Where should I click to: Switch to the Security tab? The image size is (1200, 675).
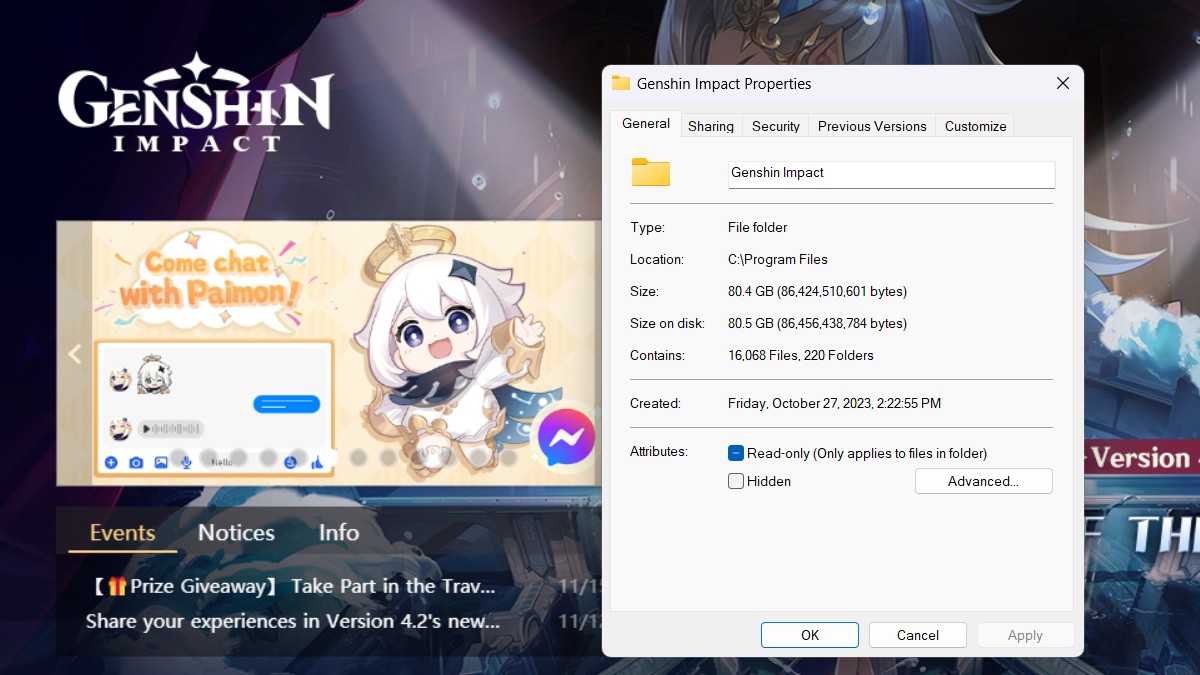(x=775, y=126)
